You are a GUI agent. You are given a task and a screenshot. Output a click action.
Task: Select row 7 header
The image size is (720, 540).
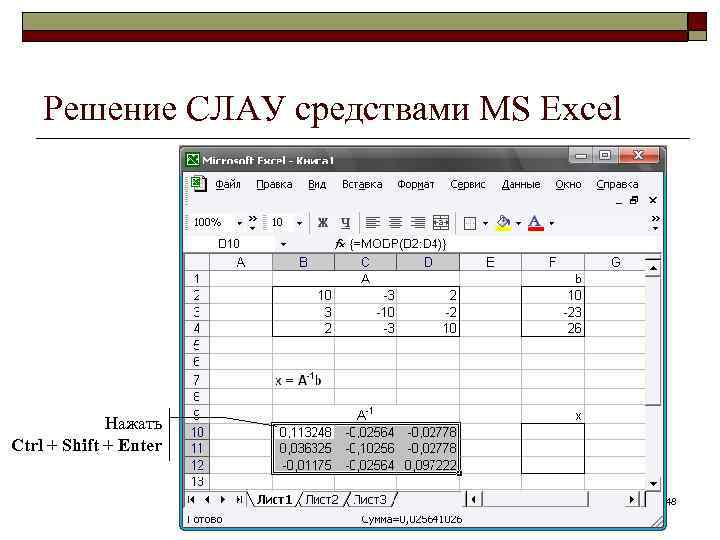[197, 380]
